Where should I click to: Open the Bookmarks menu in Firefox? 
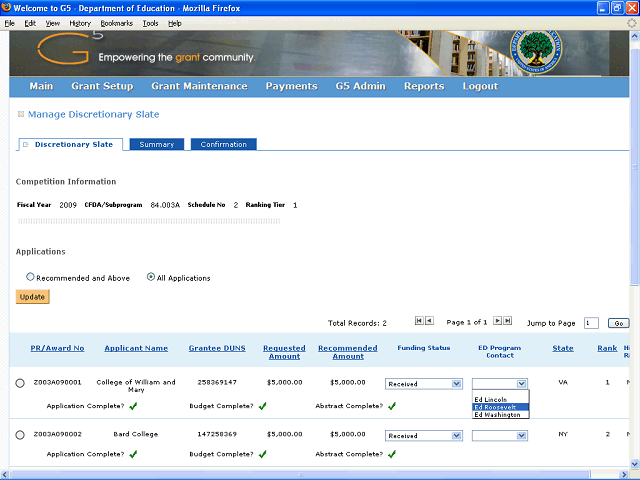116,22
